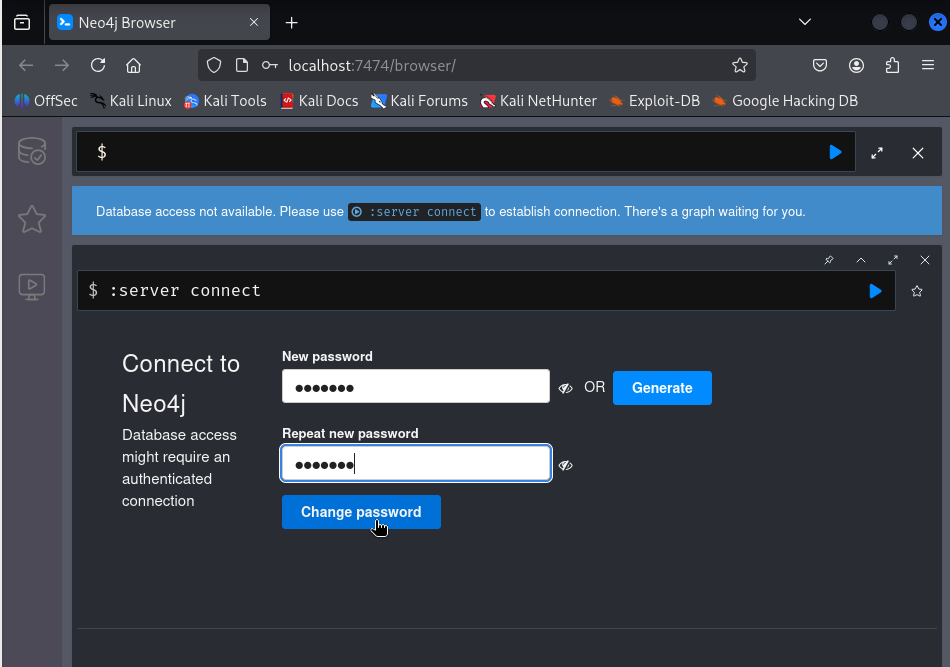Viewport: 950px width, 667px height.
Task: Show the site information page icon
Action: click(x=242, y=65)
